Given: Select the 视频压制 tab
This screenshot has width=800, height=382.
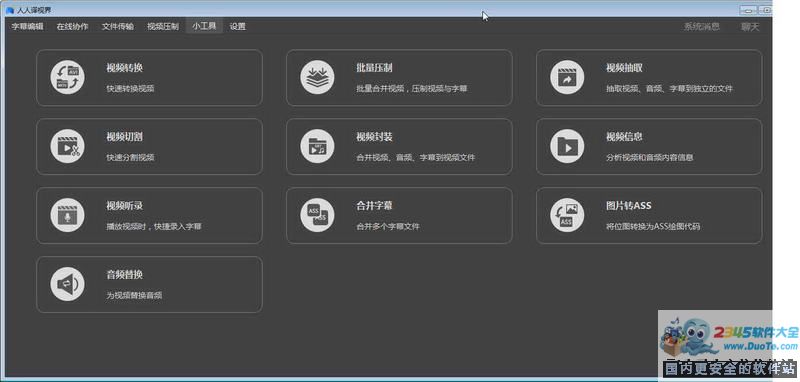Looking at the screenshot, I should point(163,27).
